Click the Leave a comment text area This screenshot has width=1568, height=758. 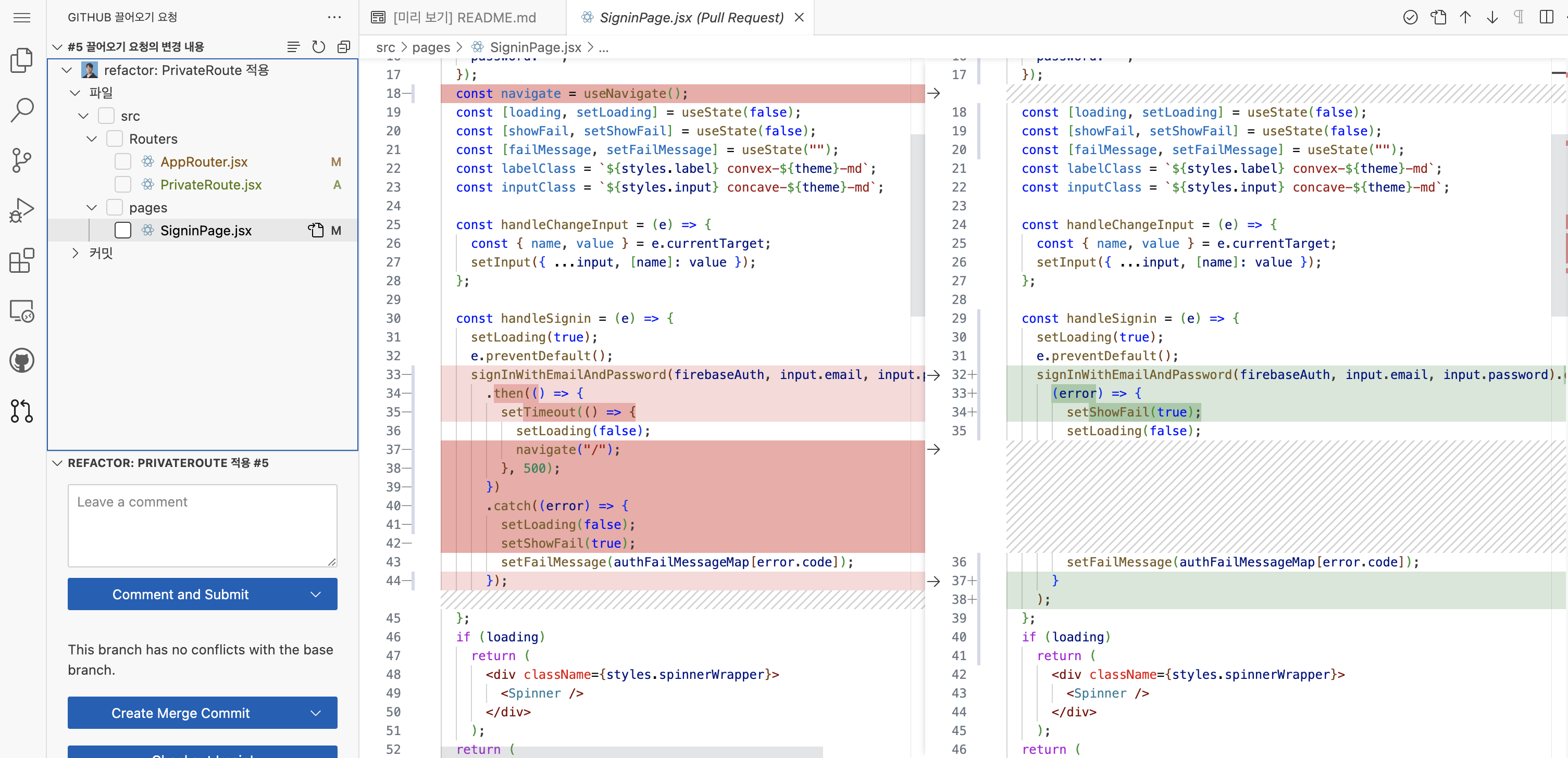coord(202,526)
